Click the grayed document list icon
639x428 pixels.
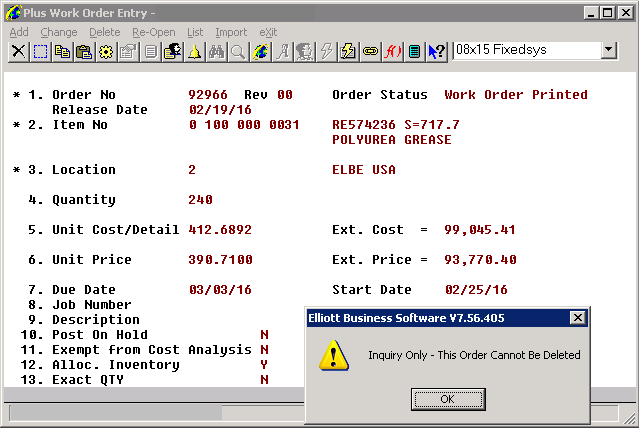[150, 52]
